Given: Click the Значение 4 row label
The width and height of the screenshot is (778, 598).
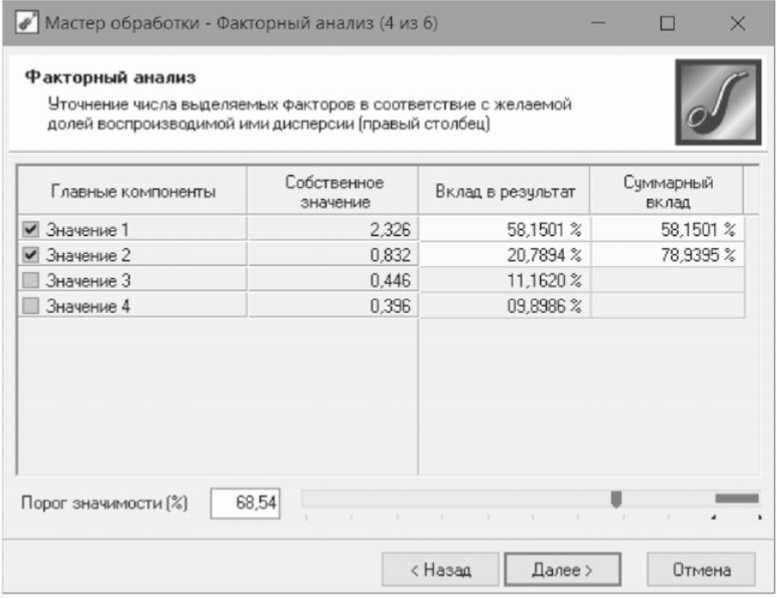Looking at the screenshot, I should [88, 306].
